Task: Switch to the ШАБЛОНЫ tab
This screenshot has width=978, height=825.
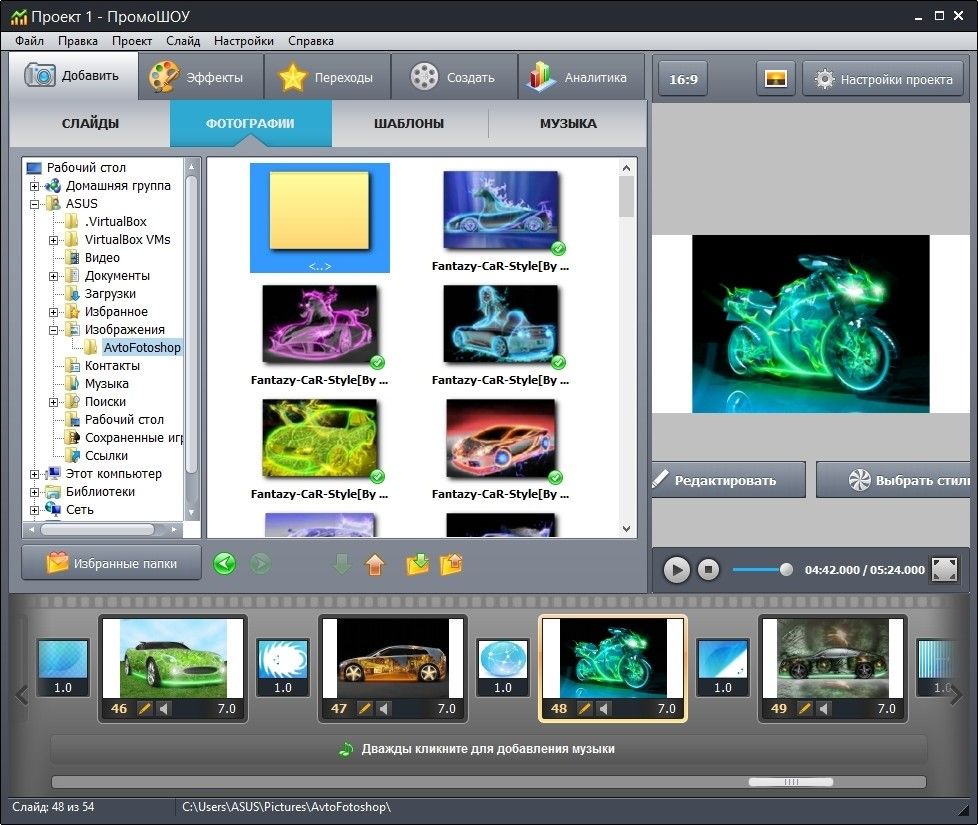Action: pyautogui.click(x=409, y=124)
